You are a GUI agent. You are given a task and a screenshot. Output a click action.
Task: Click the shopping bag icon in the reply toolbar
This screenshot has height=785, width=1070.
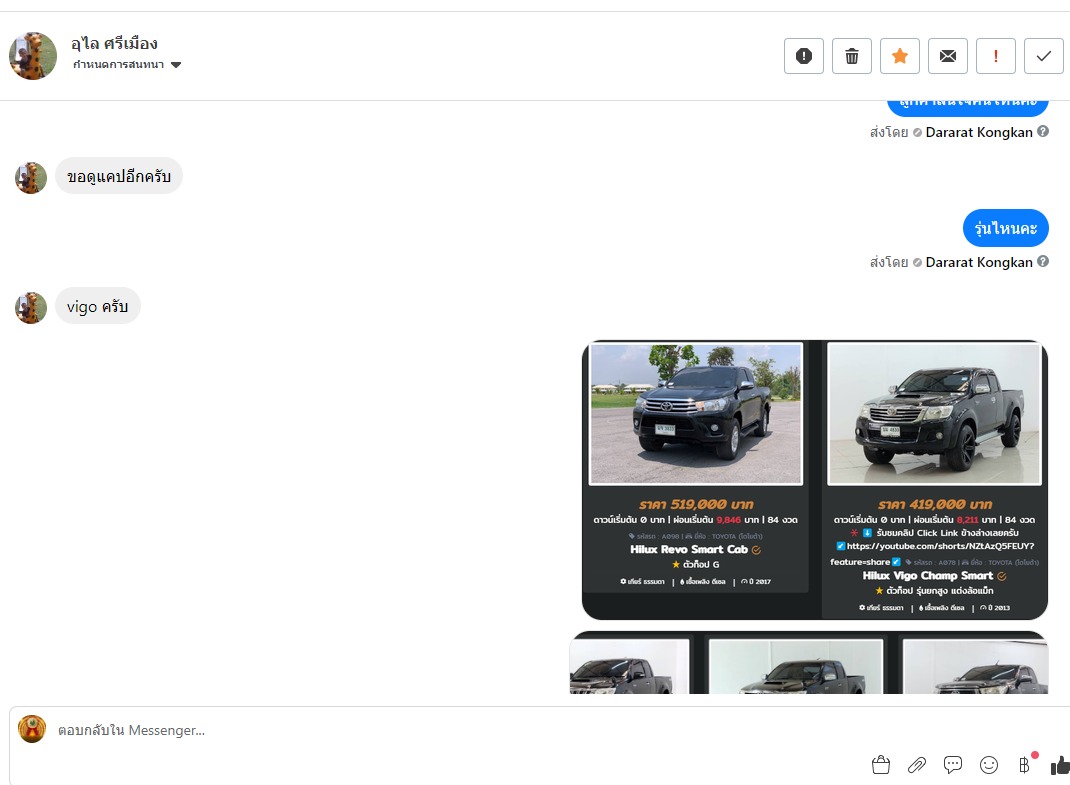pyautogui.click(x=880, y=765)
